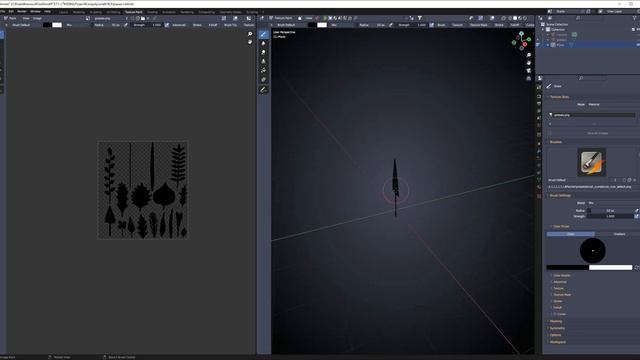This screenshot has width=640, height=360.
Task: Click the Save All Images button
Action: pyautogui.click(x=597, y=133)
